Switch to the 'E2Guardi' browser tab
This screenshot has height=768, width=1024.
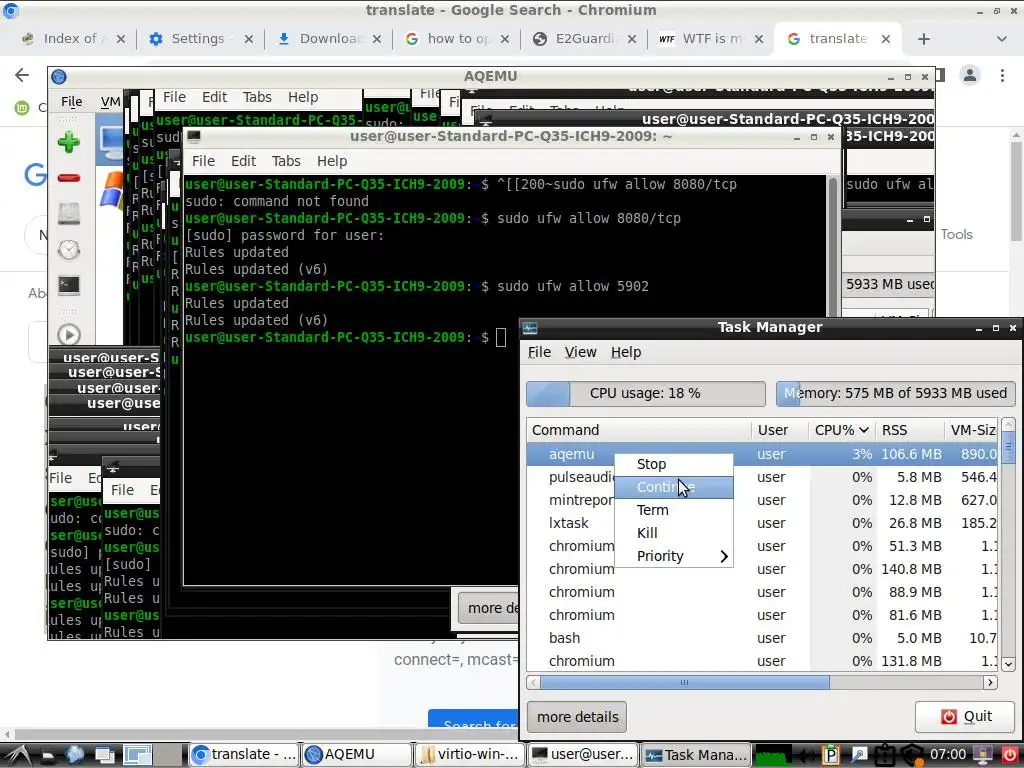[x=584, y=39]
